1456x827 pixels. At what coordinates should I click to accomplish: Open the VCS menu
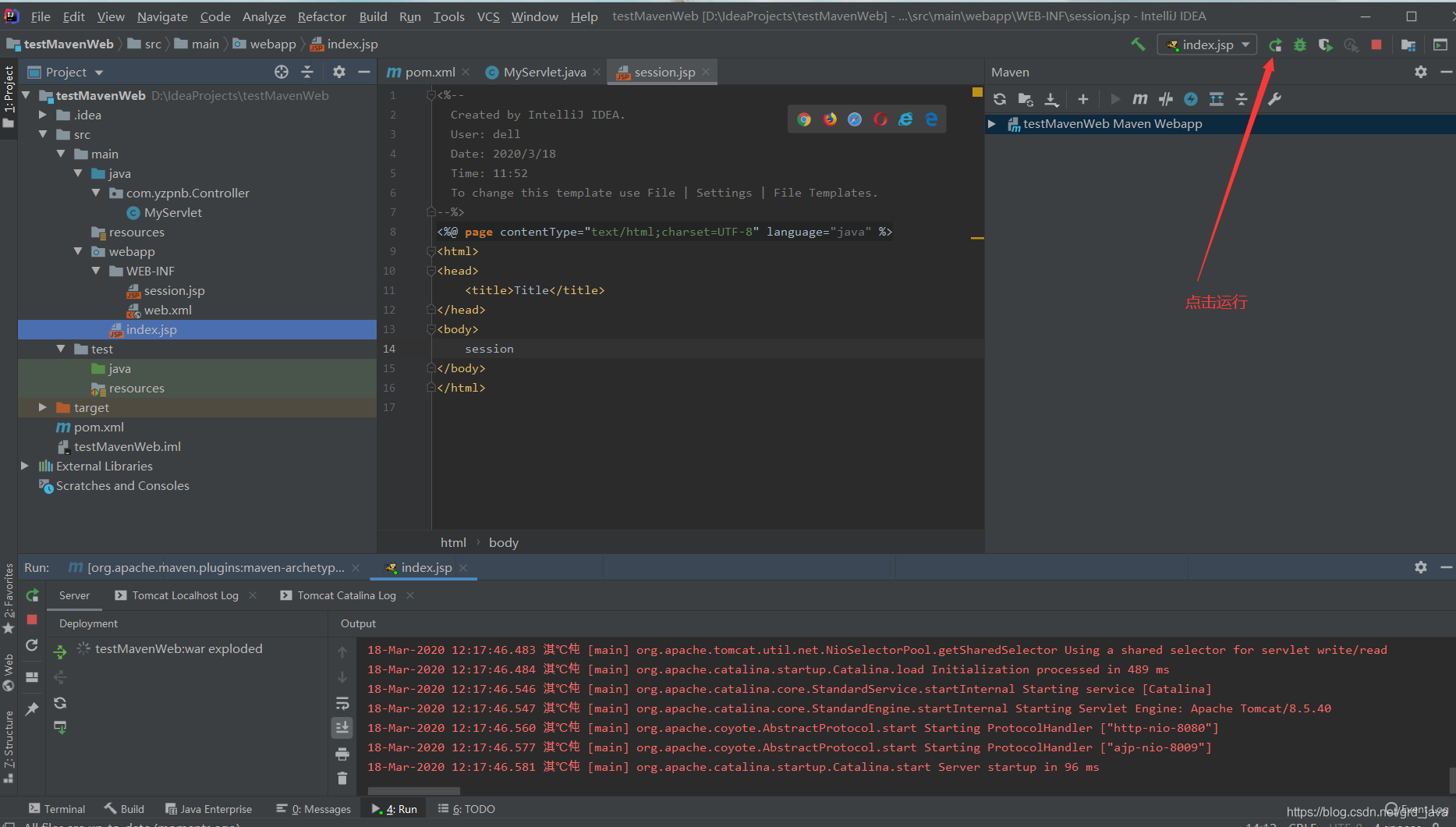coord(488,16)
